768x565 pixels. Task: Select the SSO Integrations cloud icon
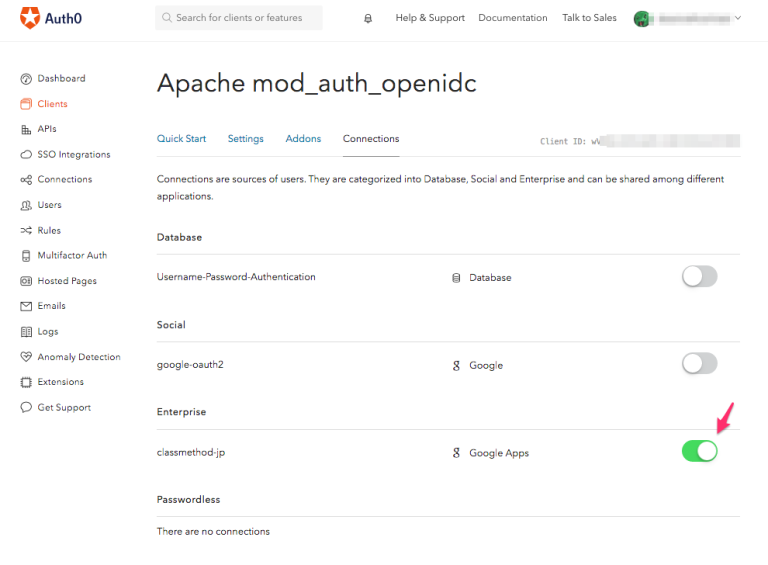pos(26,155)
